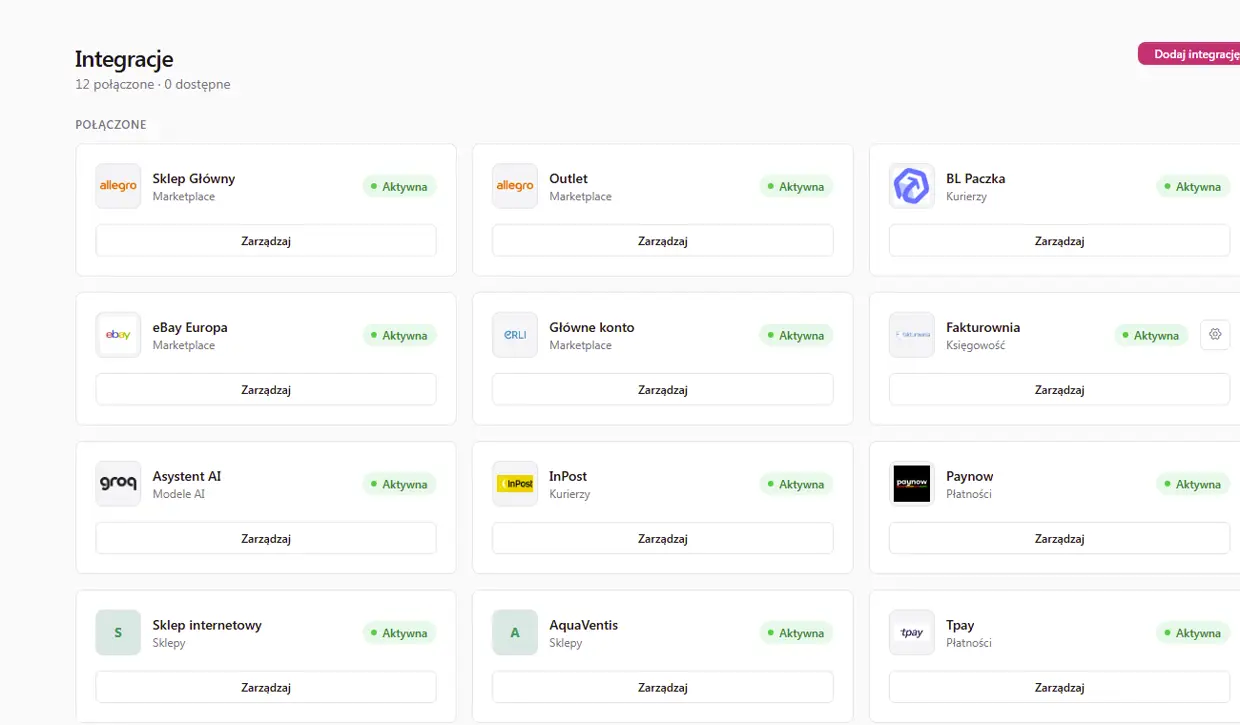Select the Aktywna badge on InPost
The image size is (1240, 725).
pyautogui.click(x=796, y=485)
